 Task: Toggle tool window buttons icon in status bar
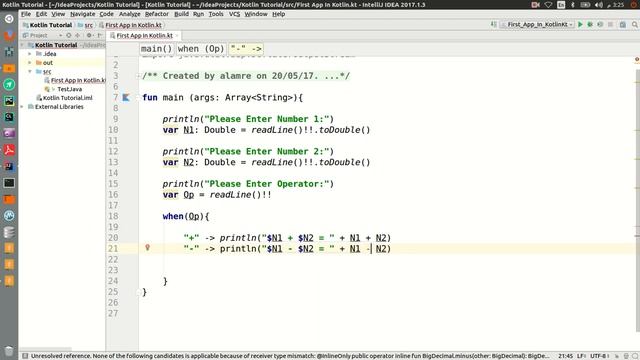(25, 356)
